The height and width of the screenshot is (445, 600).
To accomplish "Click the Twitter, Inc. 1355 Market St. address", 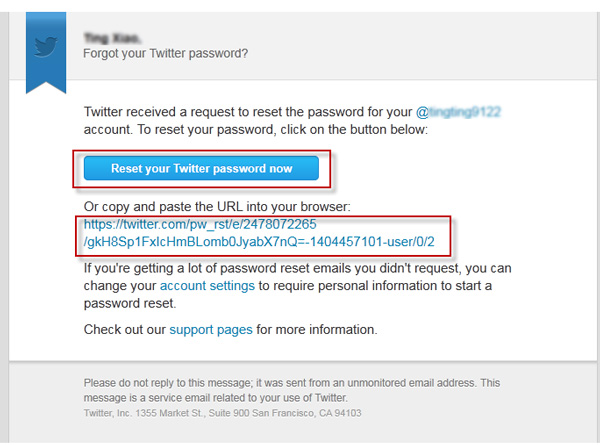I will tap(222, 413).
